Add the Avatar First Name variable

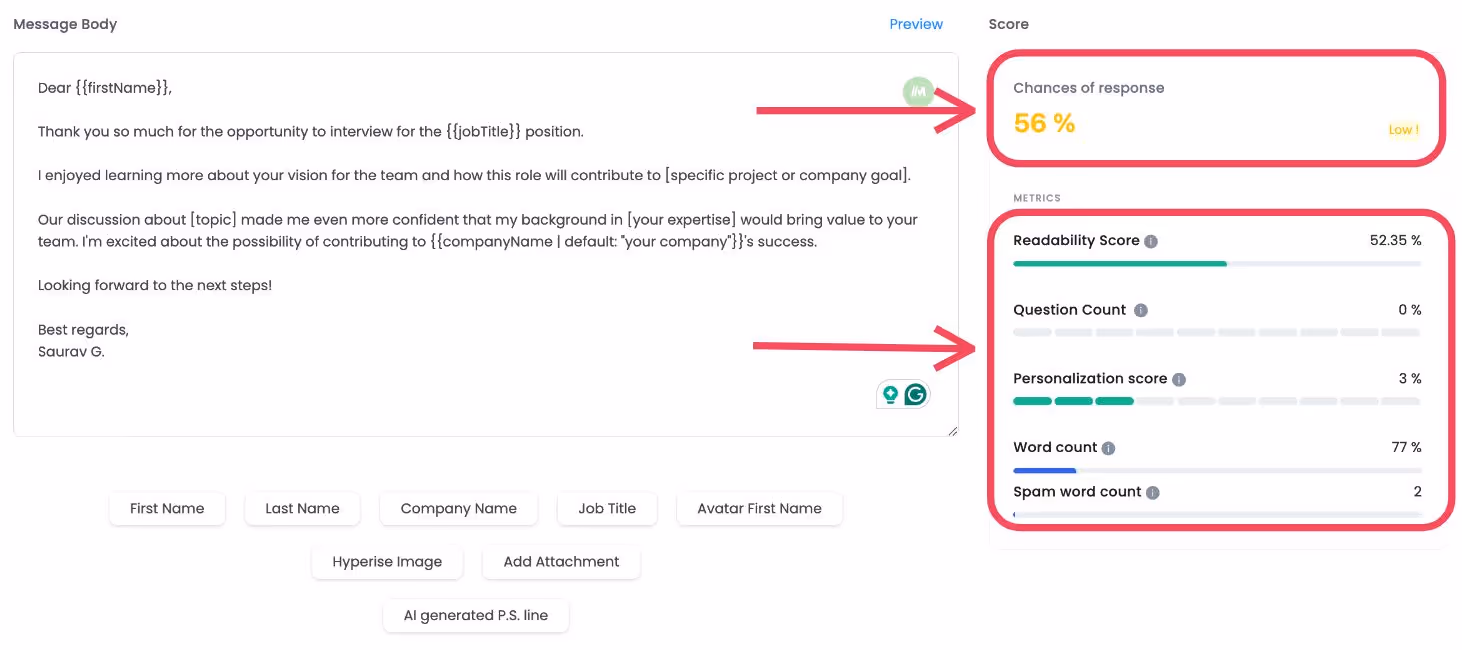tap(759, 508)
